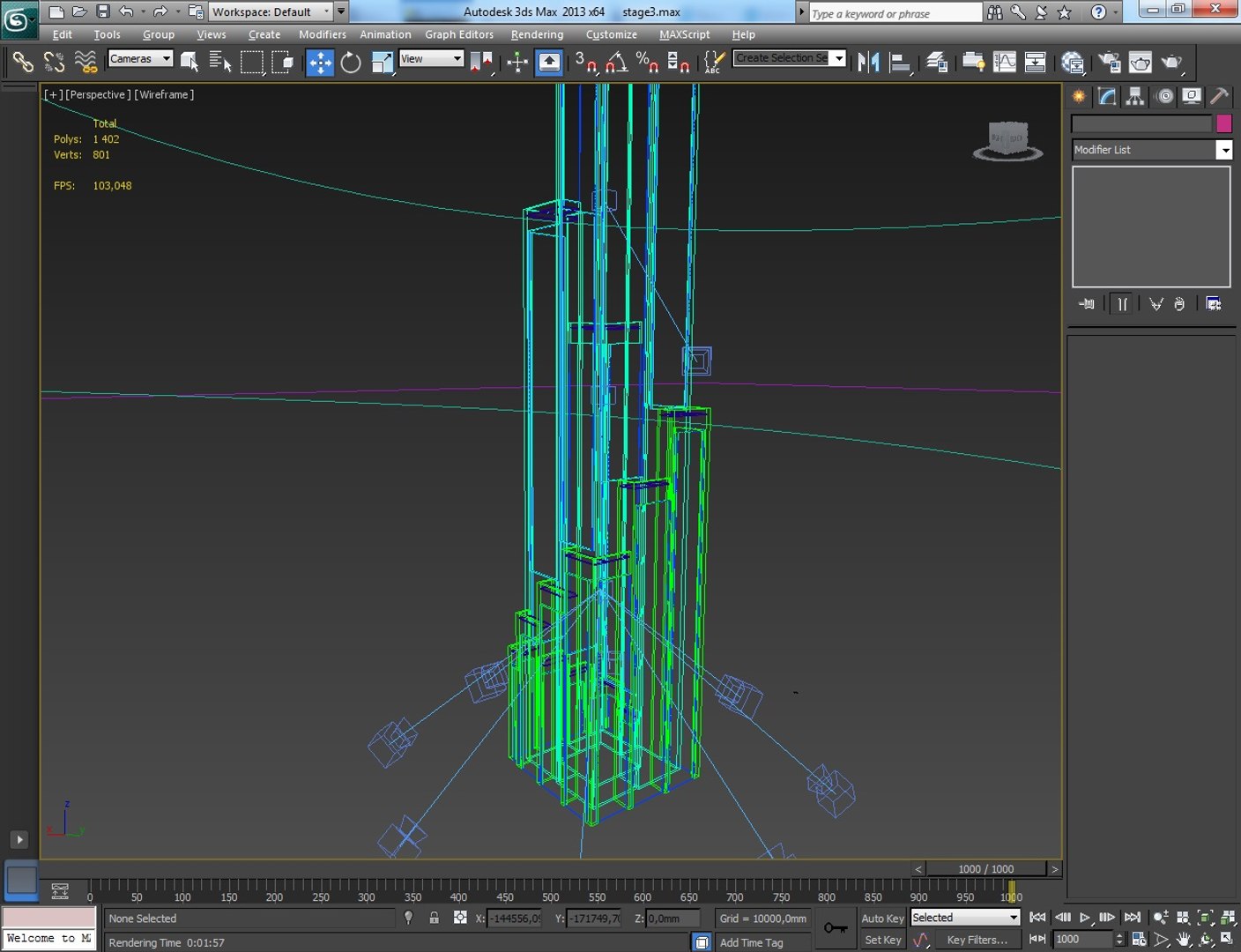
Task: Expand the Modifier List dropdown
Action: click(1224, 151)
